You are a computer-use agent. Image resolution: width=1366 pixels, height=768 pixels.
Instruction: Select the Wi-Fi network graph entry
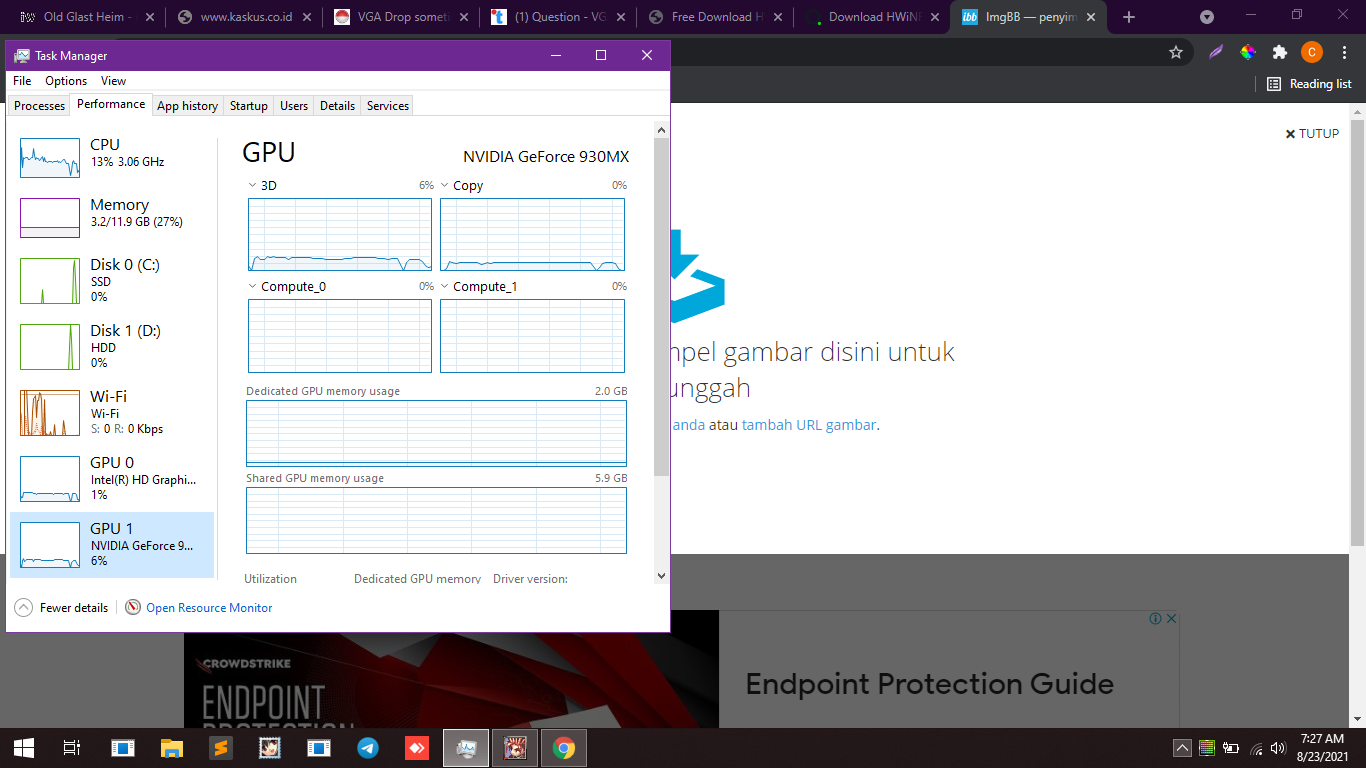click(x=112, y=413)
